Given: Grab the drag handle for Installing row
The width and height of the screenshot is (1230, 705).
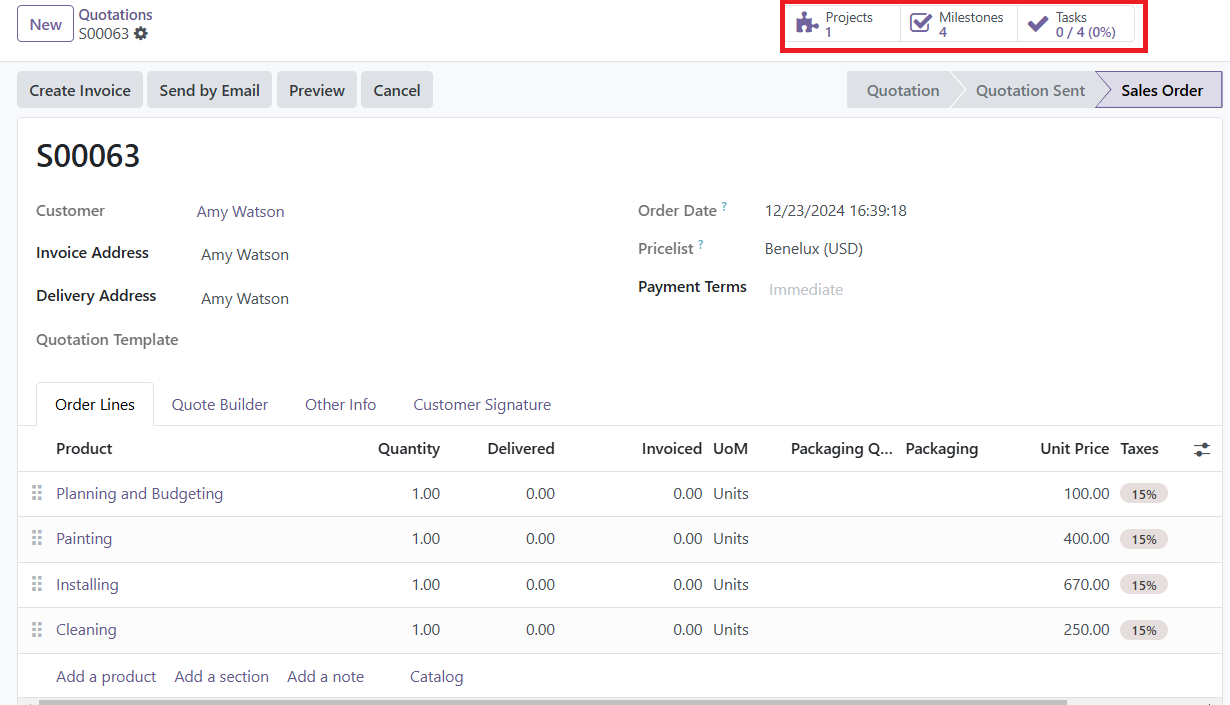Looking at the screenshot, I should pos(37,584).
